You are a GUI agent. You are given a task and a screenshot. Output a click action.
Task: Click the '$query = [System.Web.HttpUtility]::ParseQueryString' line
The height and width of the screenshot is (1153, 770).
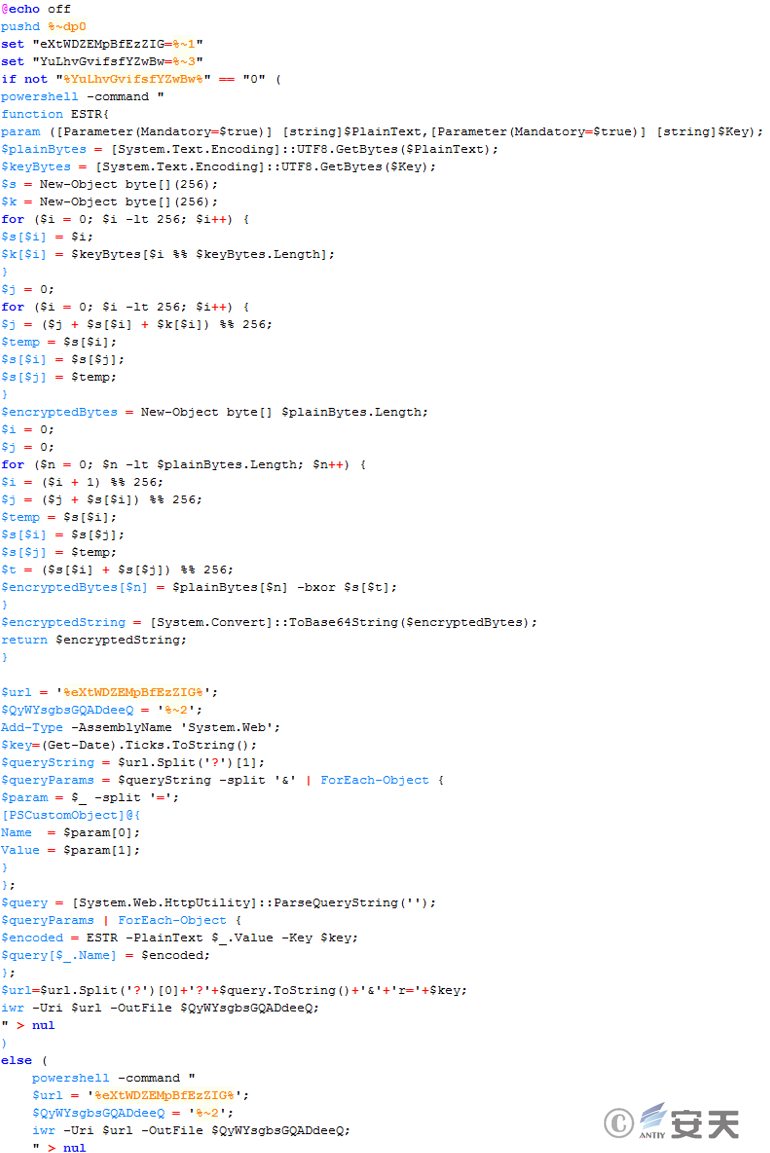[x=218, y=903]
